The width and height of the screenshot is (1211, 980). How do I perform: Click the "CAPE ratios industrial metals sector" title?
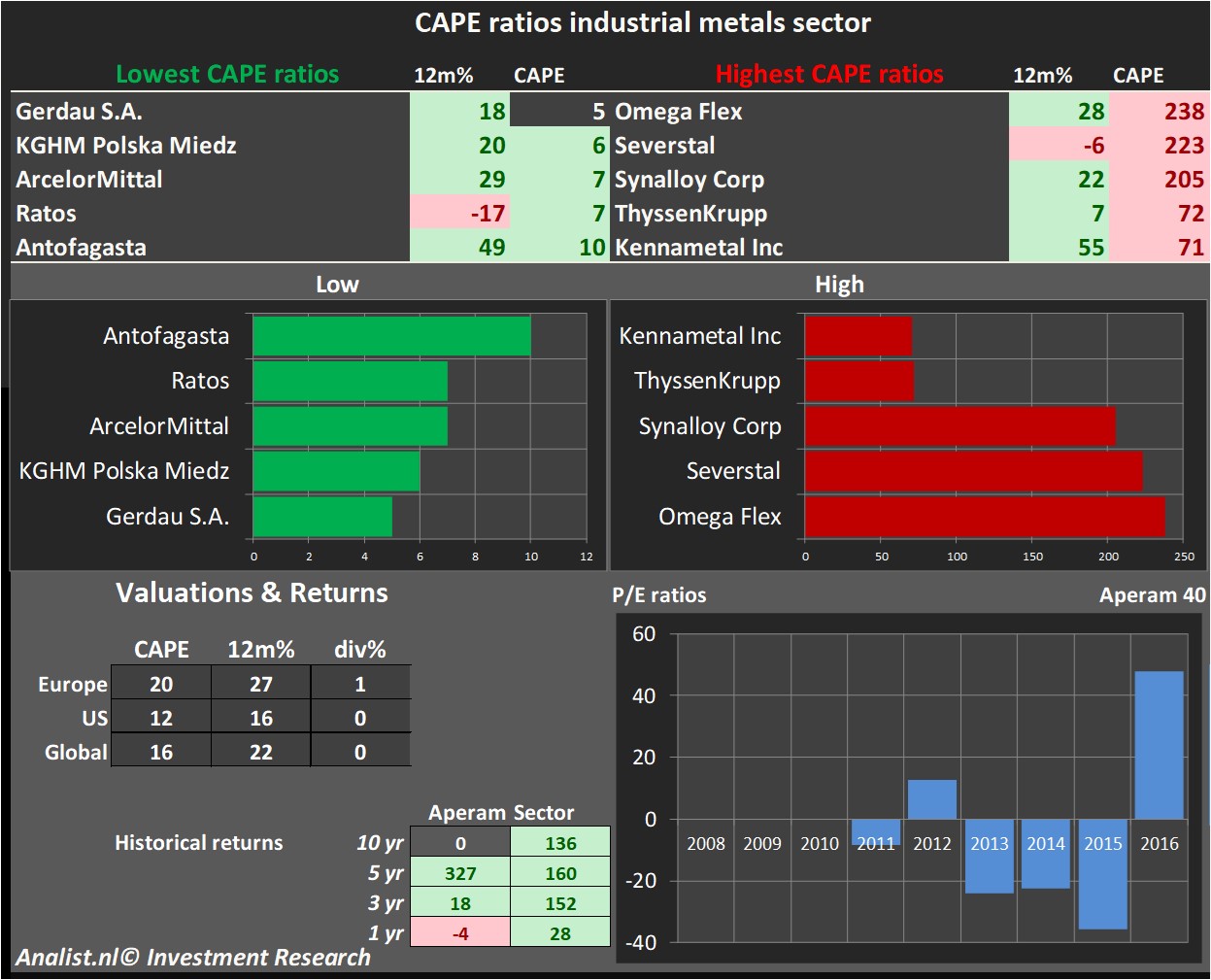pos(642,23)
